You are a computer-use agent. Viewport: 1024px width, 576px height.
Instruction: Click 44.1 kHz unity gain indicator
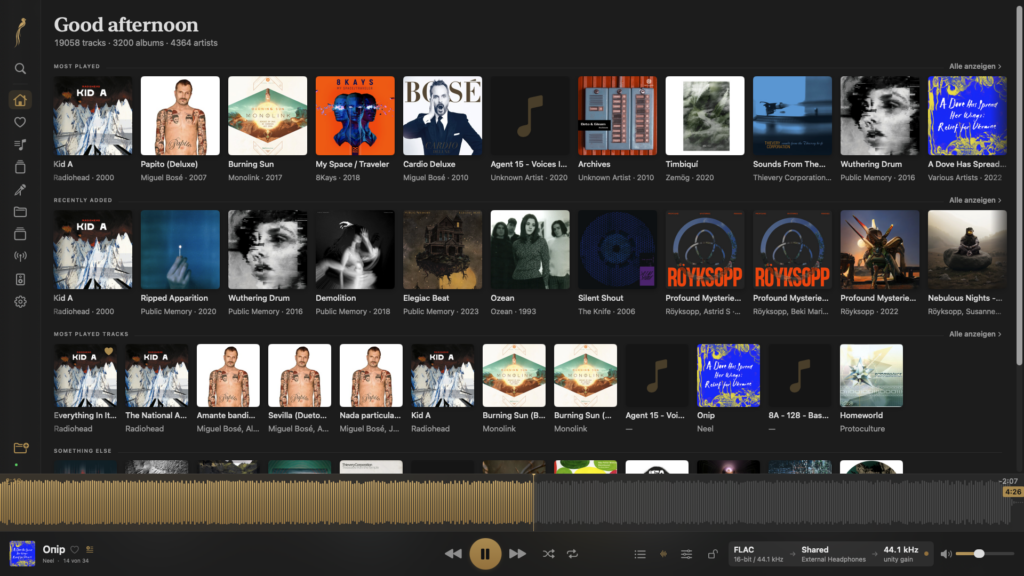[x=901, y=554]
